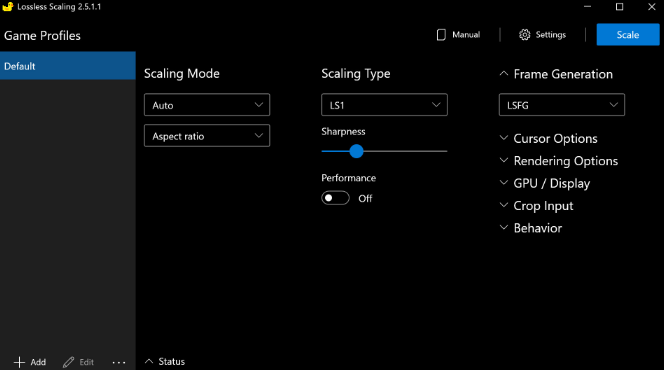Click the Lossless Scaling duck app icon
Image resolution: width=664 pixels, height=370 pixels.
(8, 7)
